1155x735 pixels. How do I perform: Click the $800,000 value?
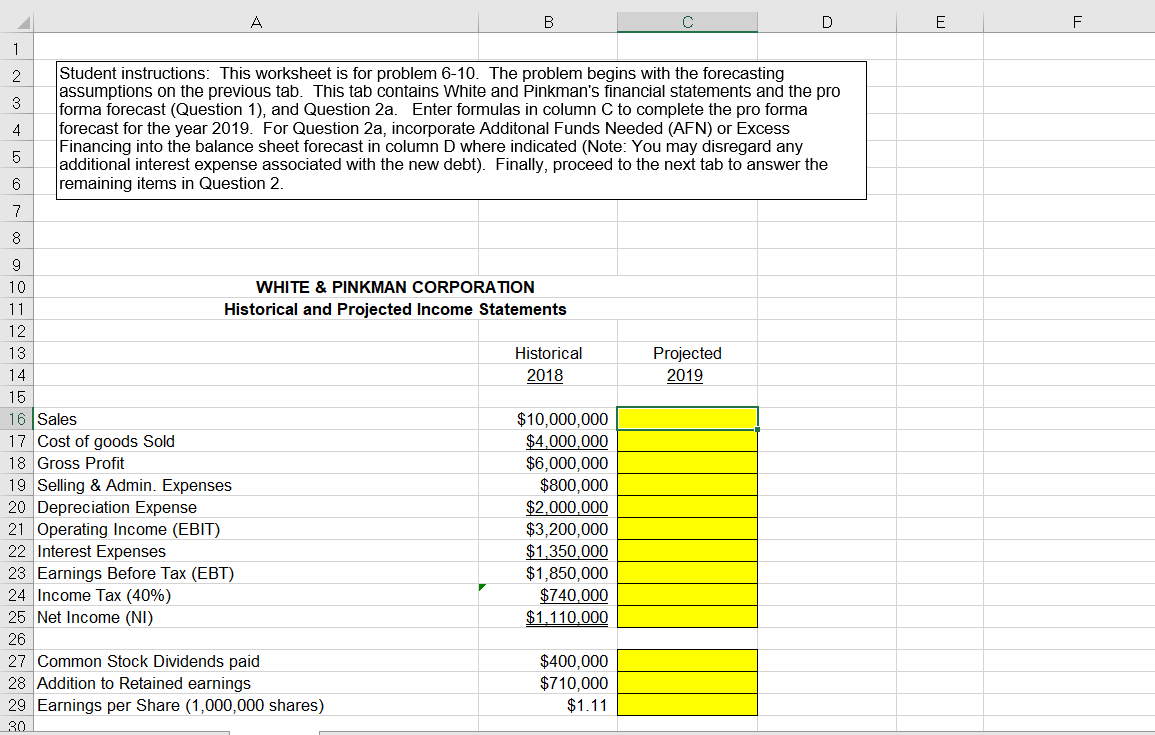574,485
